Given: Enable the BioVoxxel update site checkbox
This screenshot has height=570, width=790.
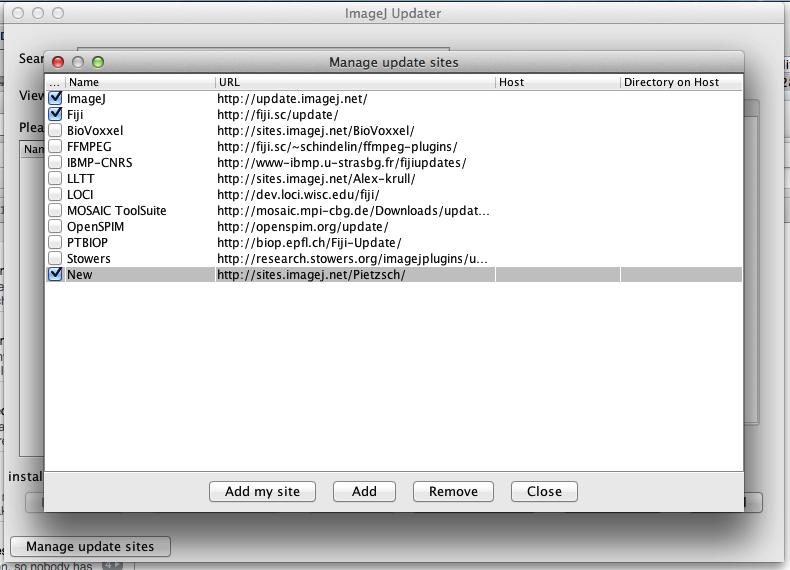Looking at the screenshot, I should tap(55, 130).
